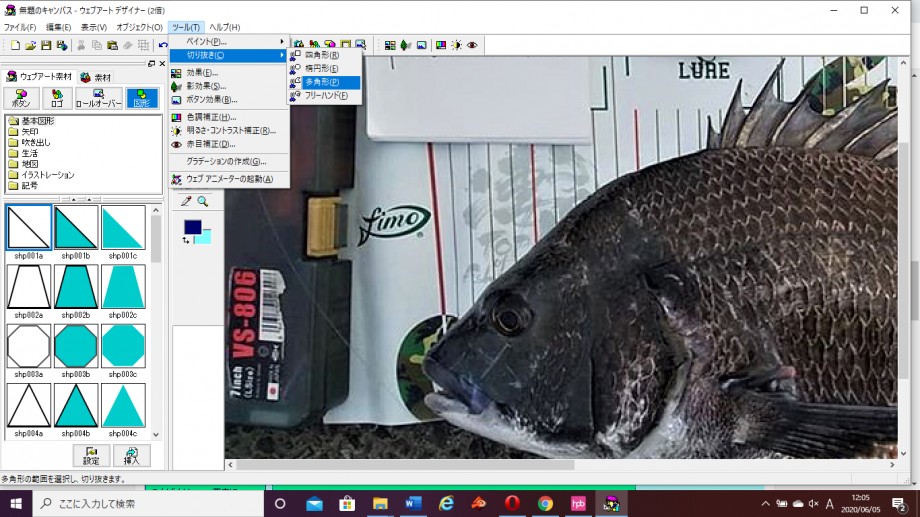
Task: Open グラデーションの作成(G) menu item
Action: [x=229, y=161]
